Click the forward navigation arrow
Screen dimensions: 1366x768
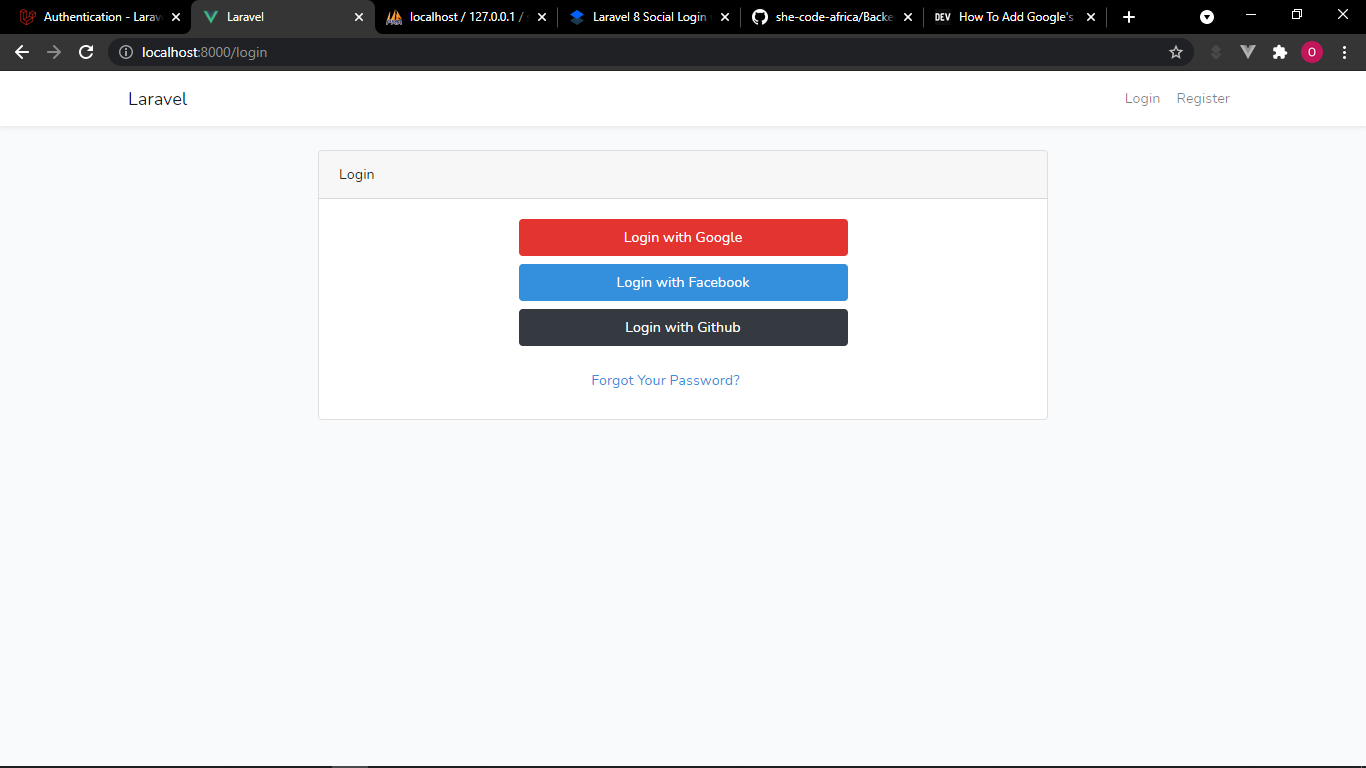(53, 52)
